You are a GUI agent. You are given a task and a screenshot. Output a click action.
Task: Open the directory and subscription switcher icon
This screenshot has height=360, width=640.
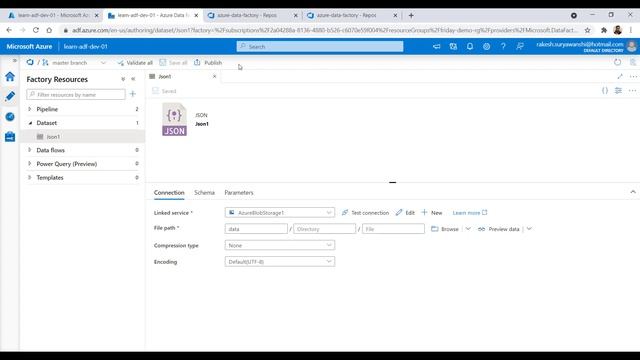click(x=453, y=47)
